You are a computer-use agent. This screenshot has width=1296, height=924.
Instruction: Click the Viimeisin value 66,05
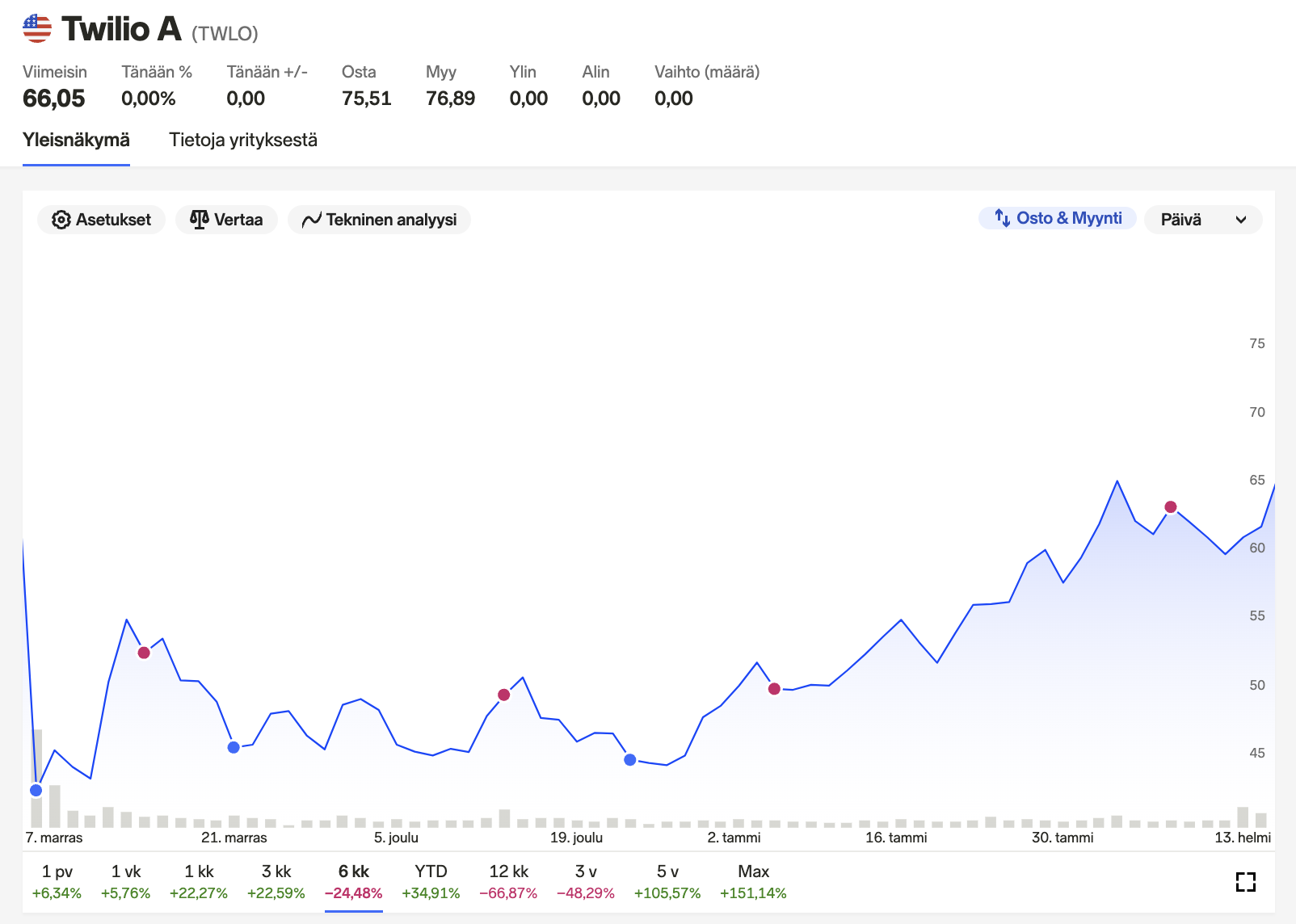(54, 99)
